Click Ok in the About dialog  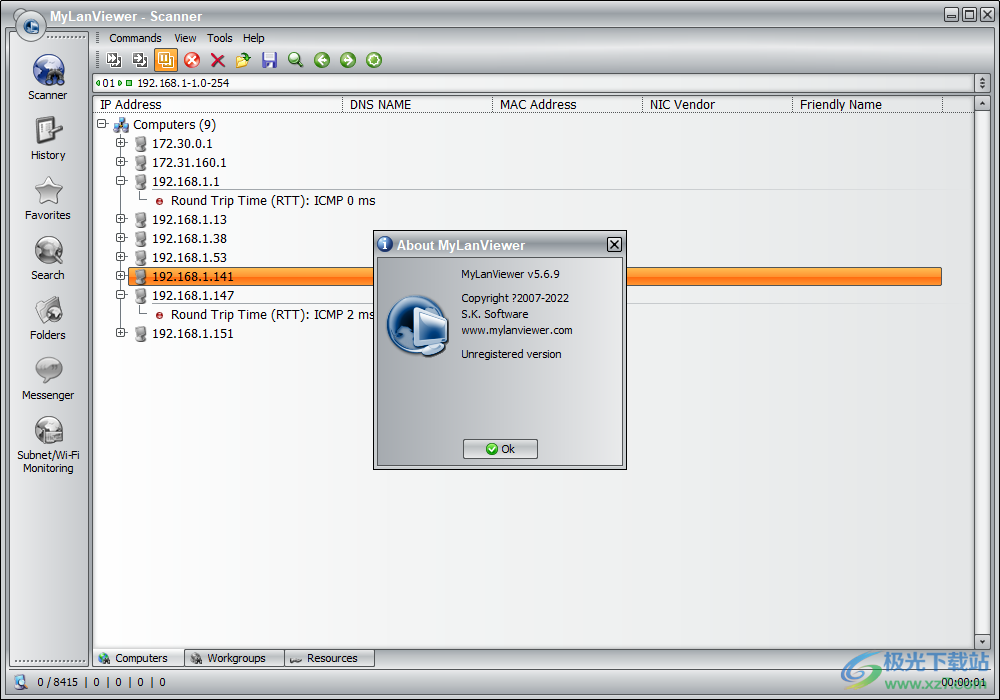500,449
